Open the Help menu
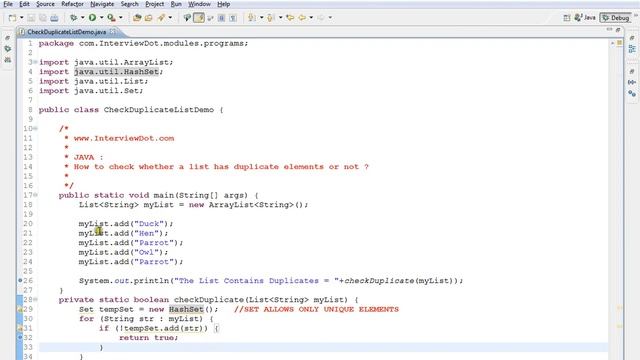Image resolution: width=640 pixels, height=360 pixels. [x=223, y=4]
